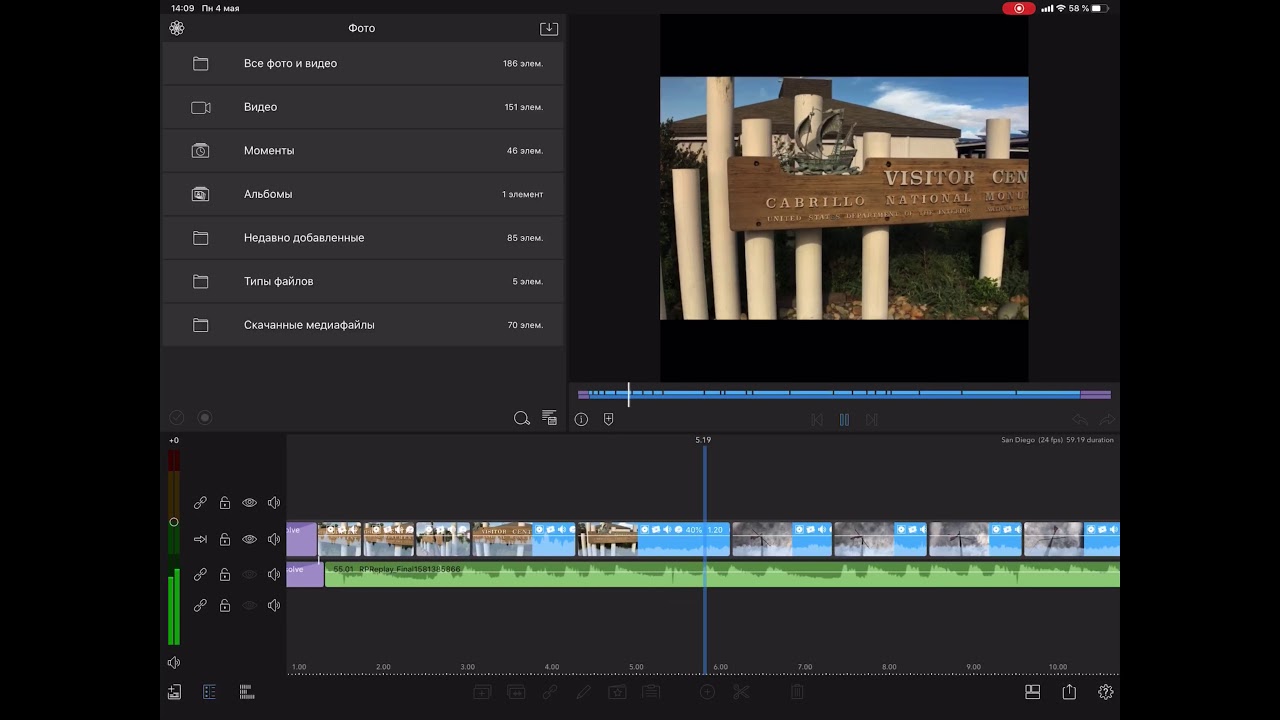Open the audio mixer bars icon
This screenshot has height=720, width=1280.
point(246,692)
